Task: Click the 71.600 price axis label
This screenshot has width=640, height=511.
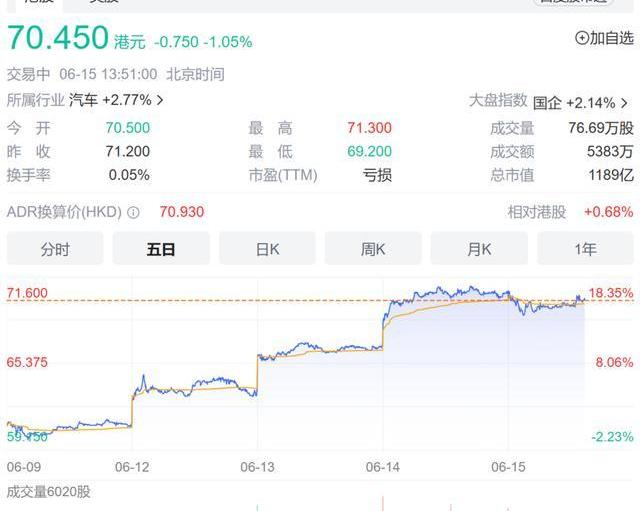Action: (27, 292)
